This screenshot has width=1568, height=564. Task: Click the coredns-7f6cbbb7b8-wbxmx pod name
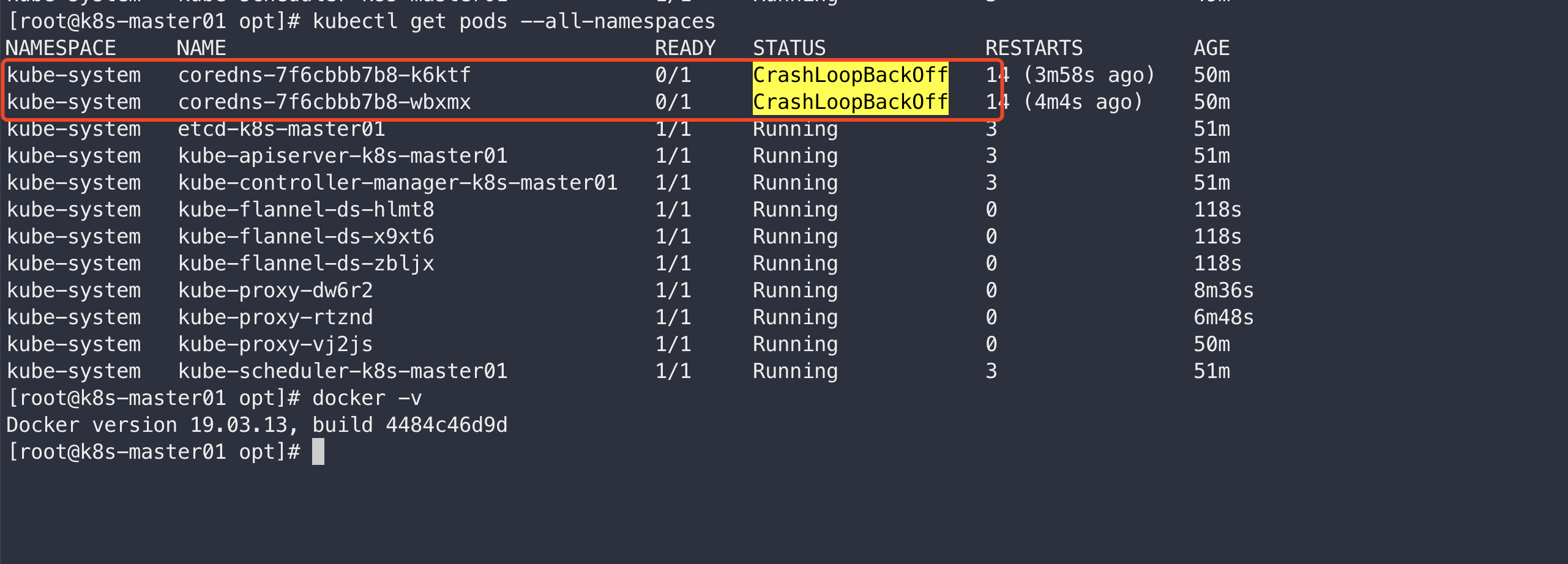324,102
